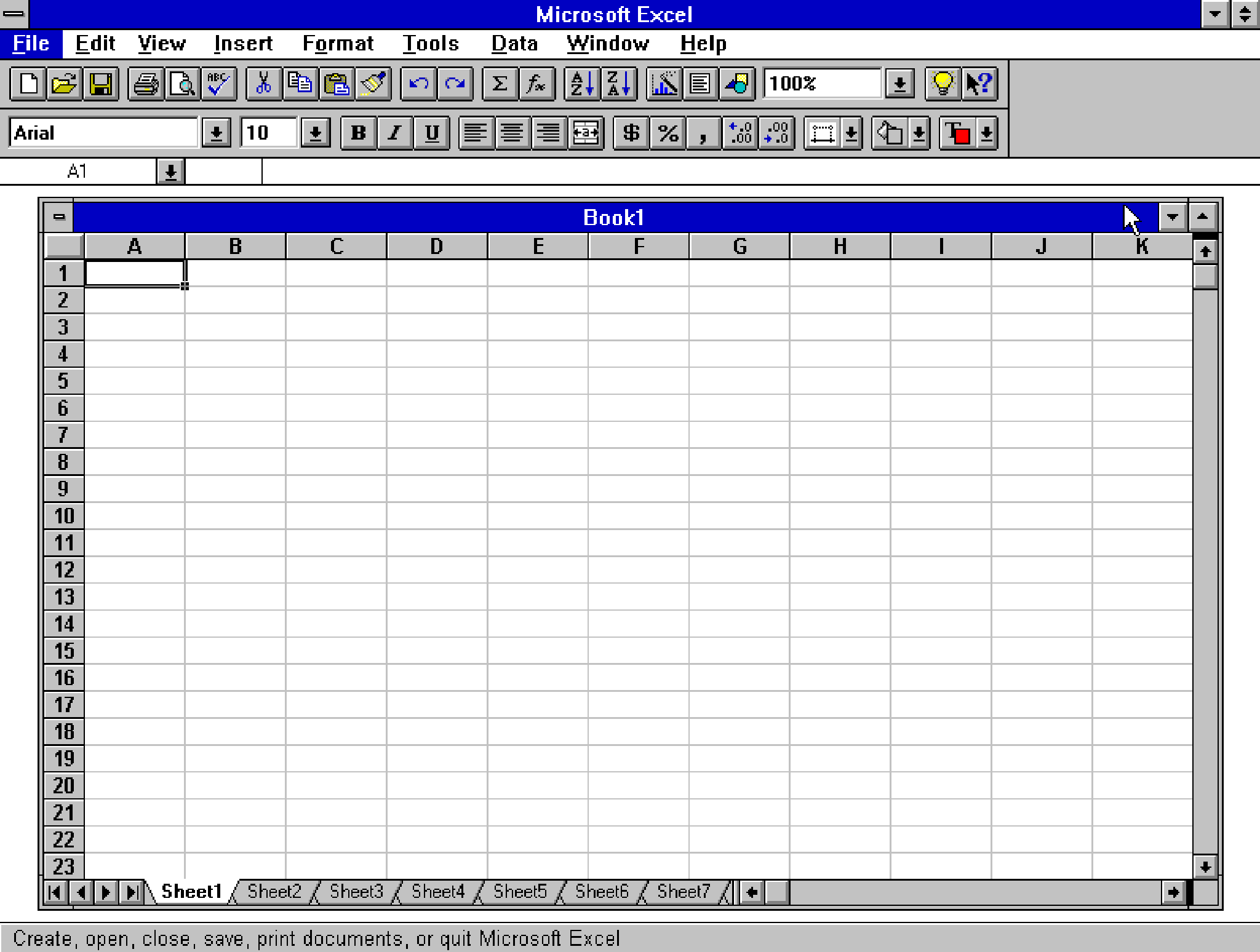Click the Format Painter brush icon

[373, 84]
